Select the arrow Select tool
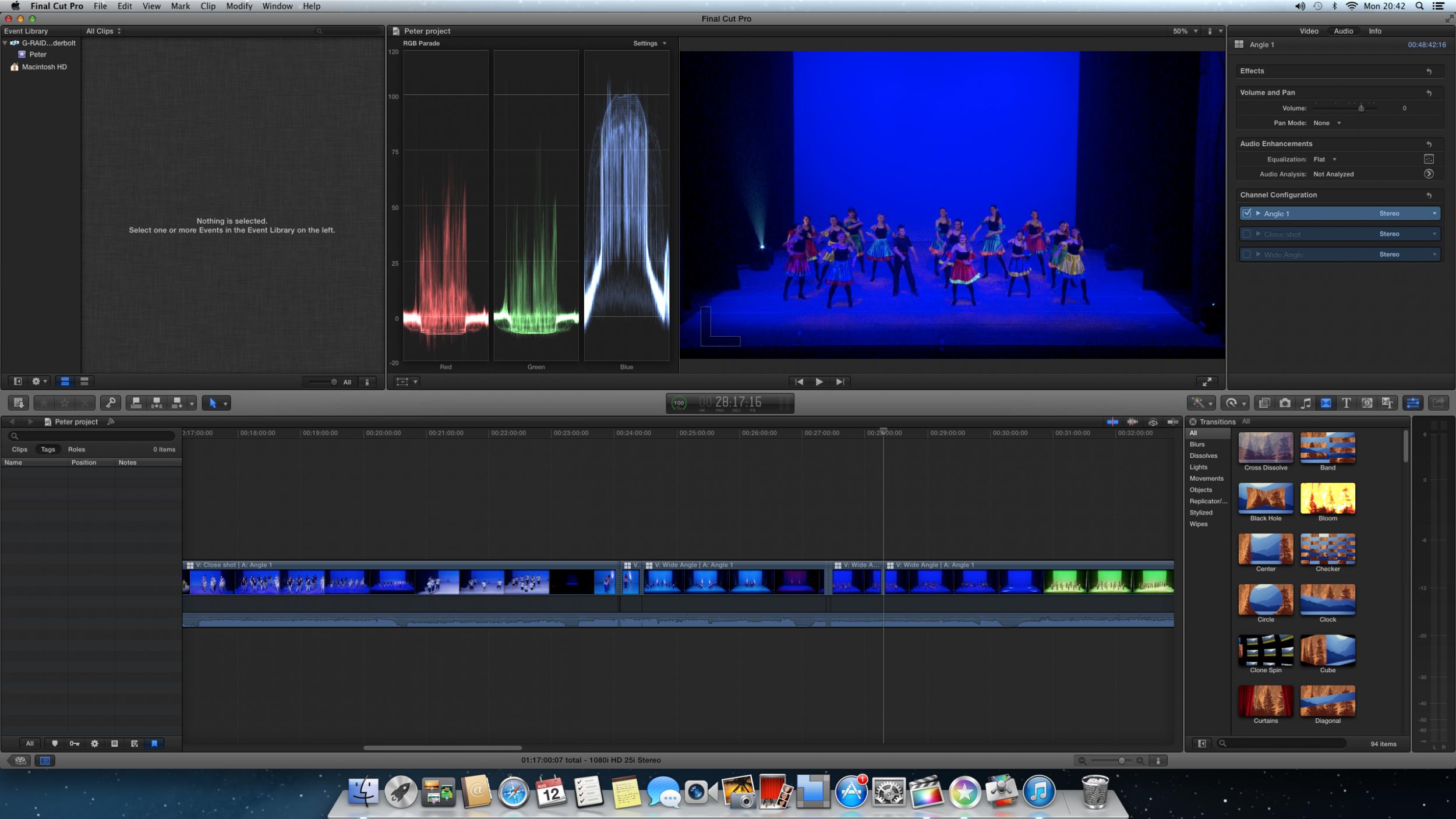 click(x=213, y=403)
